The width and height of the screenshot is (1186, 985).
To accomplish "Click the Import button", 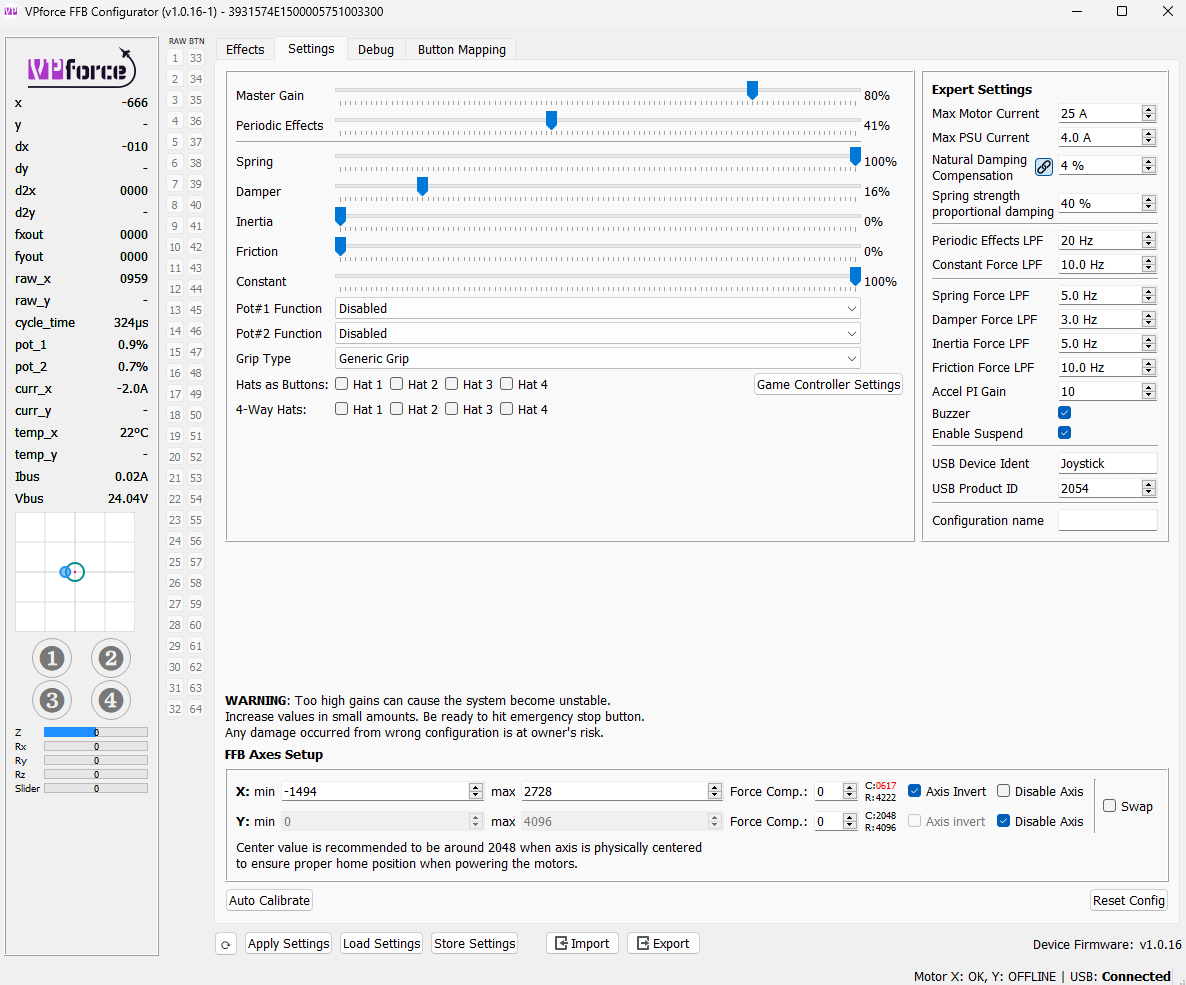I will click(x=582, y=943).
